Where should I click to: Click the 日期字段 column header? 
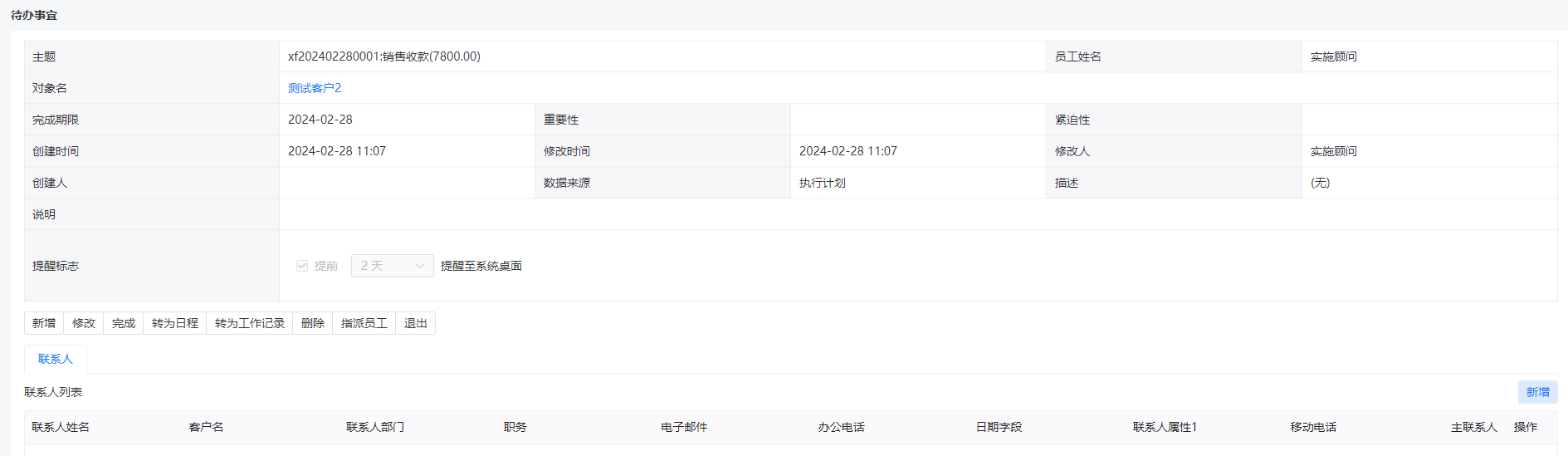(999, 427)
